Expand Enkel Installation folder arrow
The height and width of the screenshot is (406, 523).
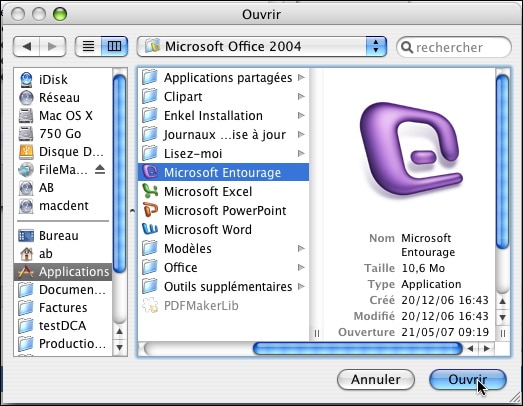click(301, 115)
